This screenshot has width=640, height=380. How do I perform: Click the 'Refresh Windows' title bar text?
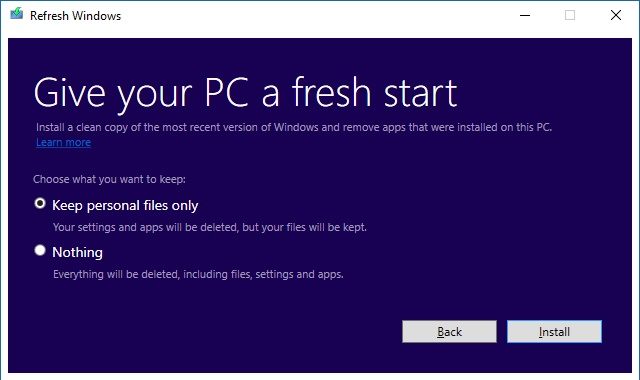point(76,16)
